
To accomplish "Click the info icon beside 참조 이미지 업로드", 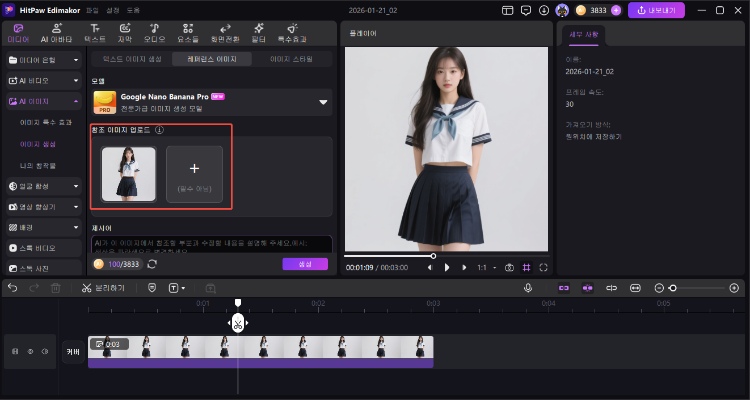I will pyautogui.click(x=159, y=130).
